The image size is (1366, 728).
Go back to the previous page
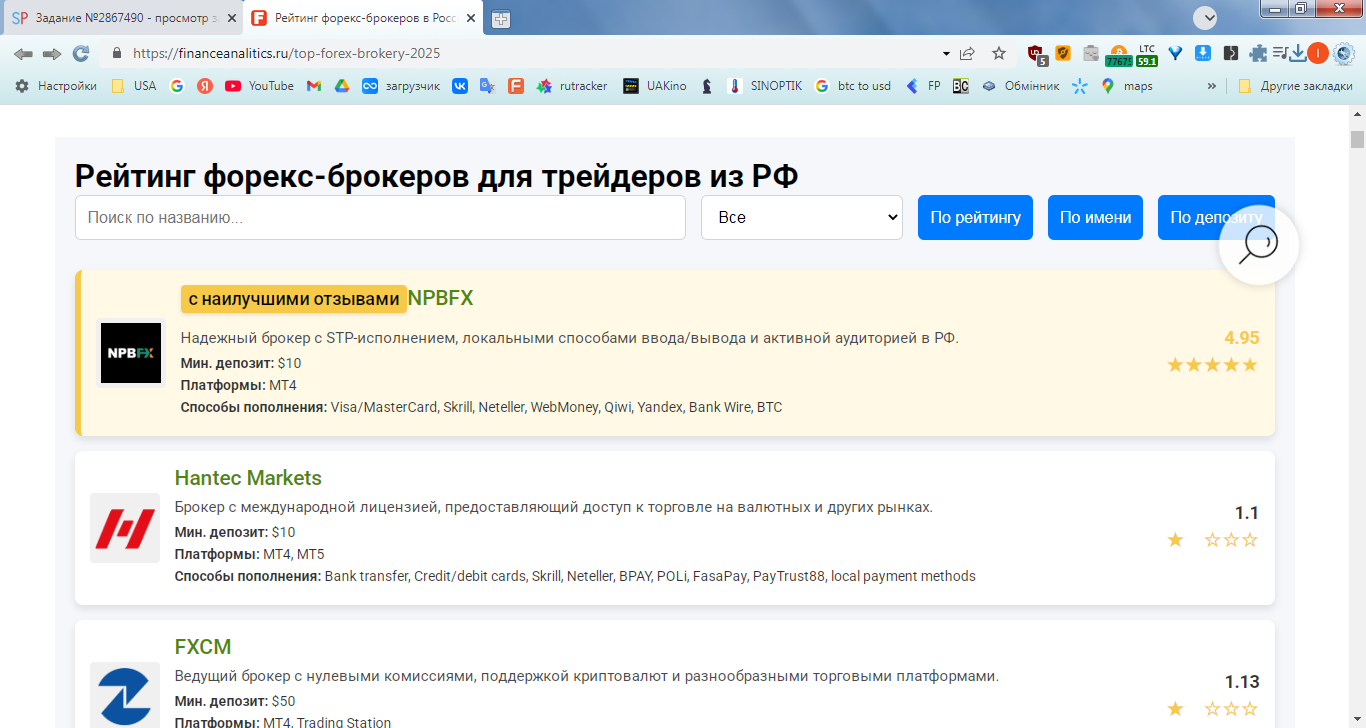22,54
